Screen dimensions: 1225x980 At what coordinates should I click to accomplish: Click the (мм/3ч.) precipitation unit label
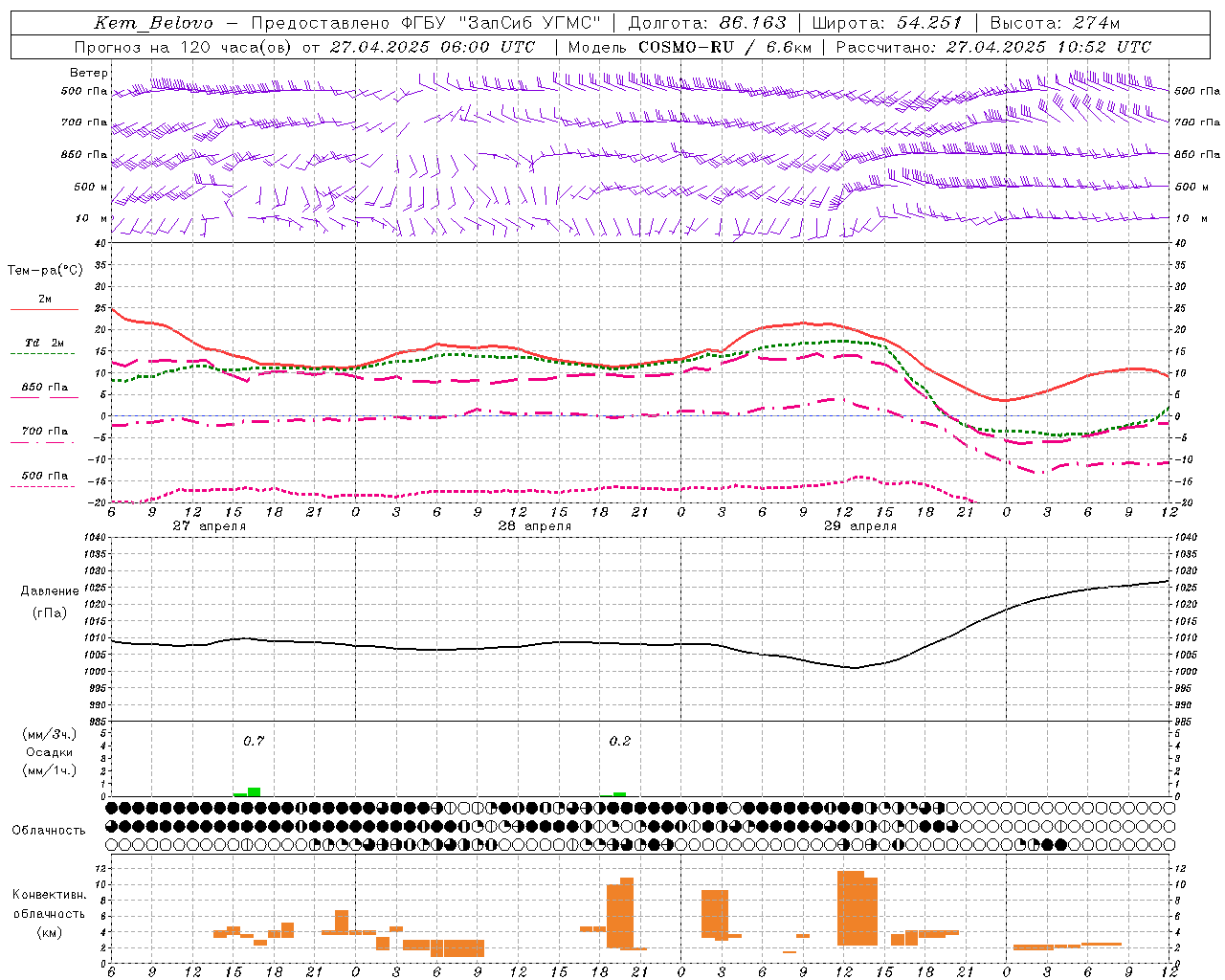pos(50,735)
